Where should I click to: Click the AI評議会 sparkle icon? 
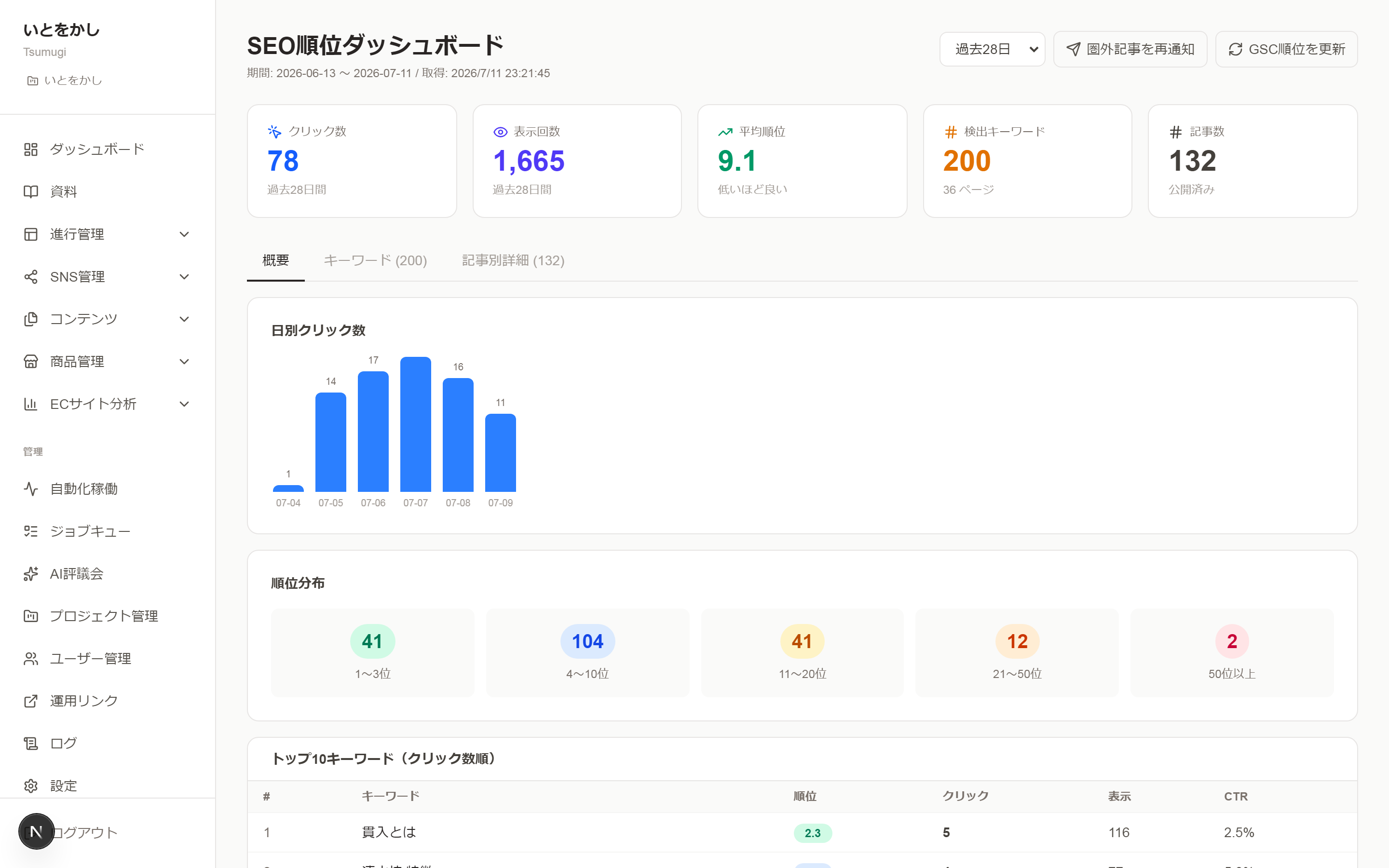tap(30, 573)
